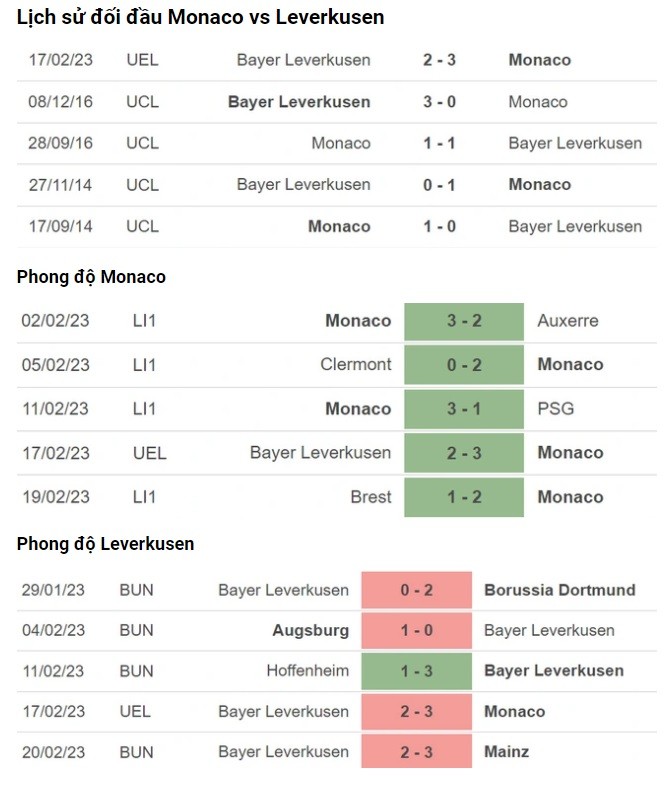Click the green 3 - 2 score beside Auxerre
The width and height of the screenshot is (668, 786).
click(464, 321)
